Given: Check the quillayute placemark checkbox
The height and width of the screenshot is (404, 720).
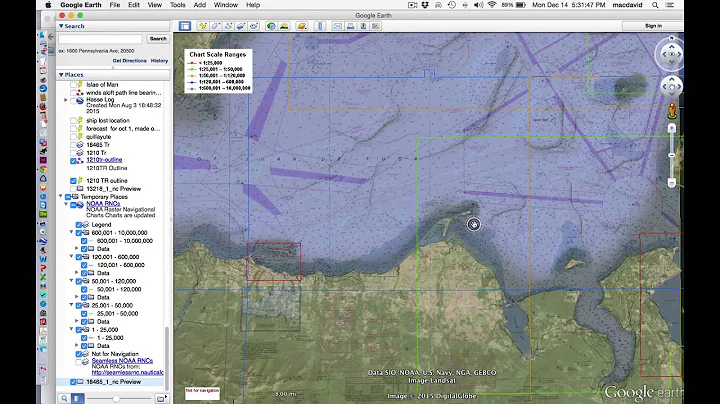Looking at the screenshot, I should coord(73,137).
